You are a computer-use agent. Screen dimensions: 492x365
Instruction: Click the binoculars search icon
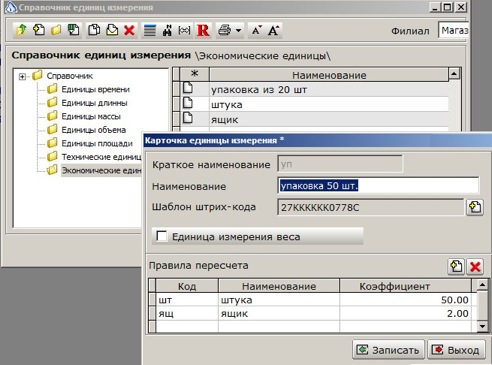[x=167, y=30]
